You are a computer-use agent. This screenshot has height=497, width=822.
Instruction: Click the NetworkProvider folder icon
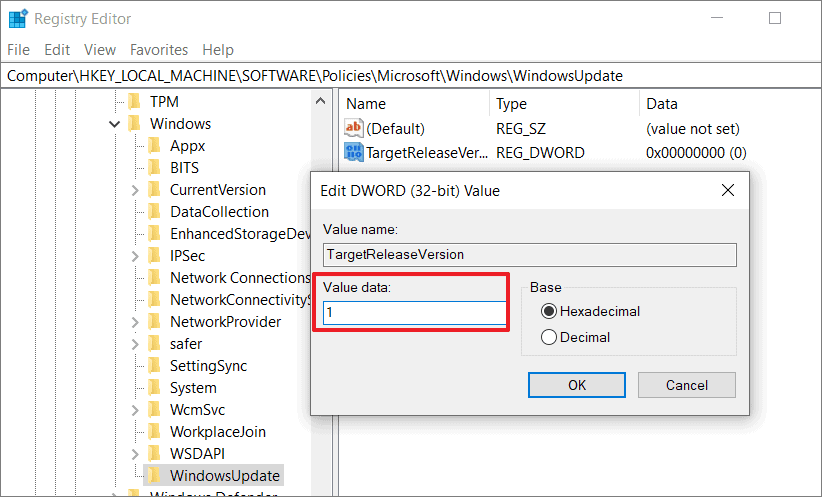155,321
